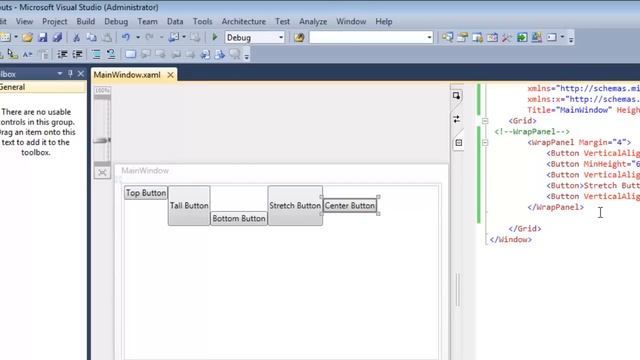Click the Find in Files icon
Image resolution: width=640 pixels, height=360 pixels.
[299, 38]
